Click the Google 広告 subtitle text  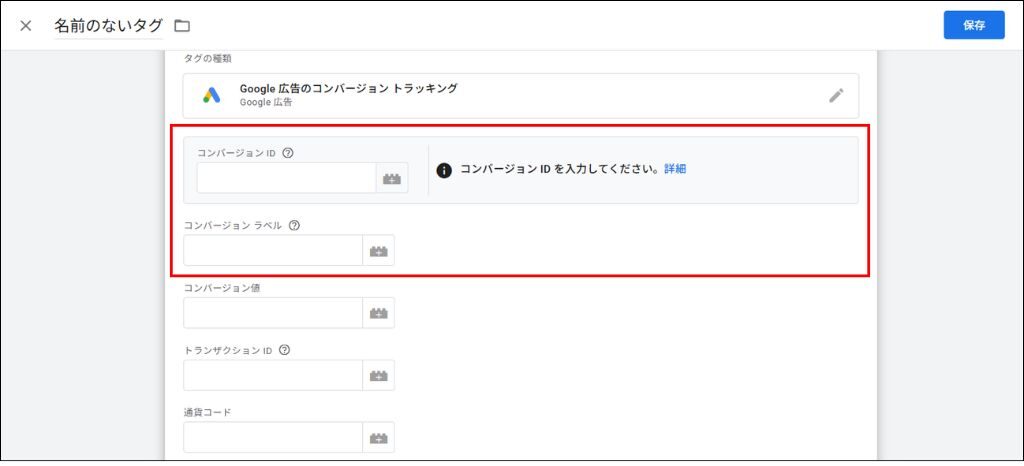(266, 102)
